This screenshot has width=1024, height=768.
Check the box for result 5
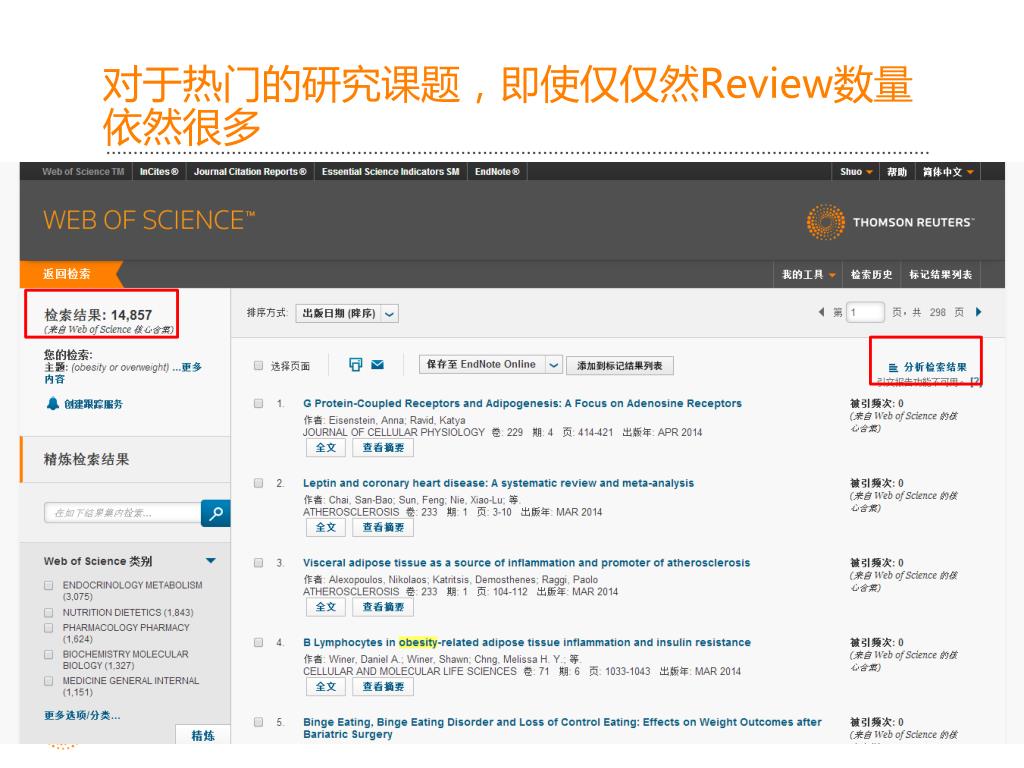(x=259, y=722)
